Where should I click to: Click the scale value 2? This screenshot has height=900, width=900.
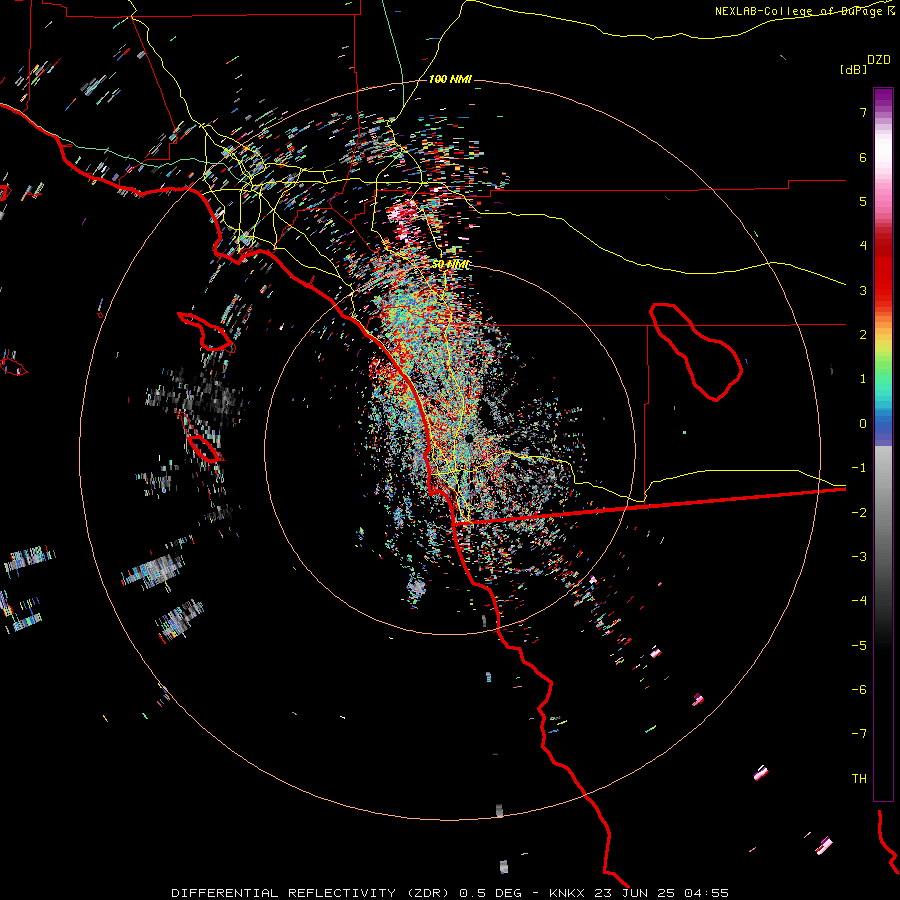[863, 335]
